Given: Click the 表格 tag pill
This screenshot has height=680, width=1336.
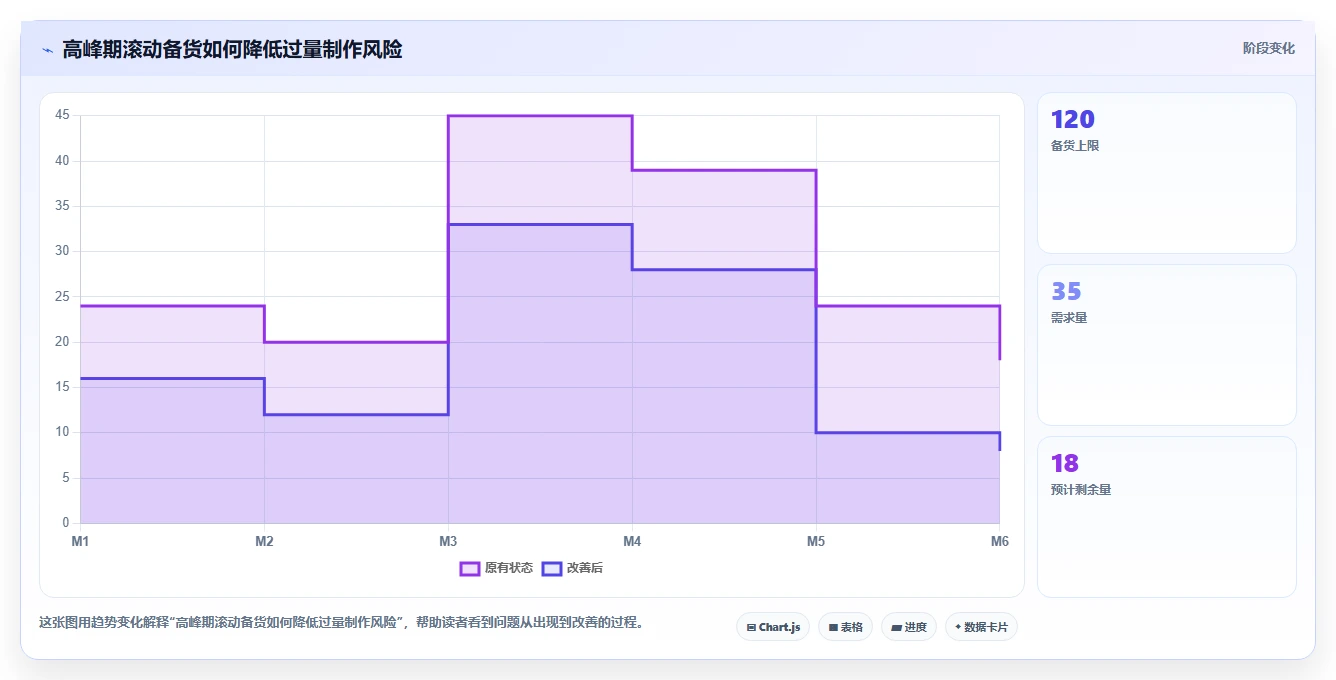Looking at the screenshot, I should point(845,627).
